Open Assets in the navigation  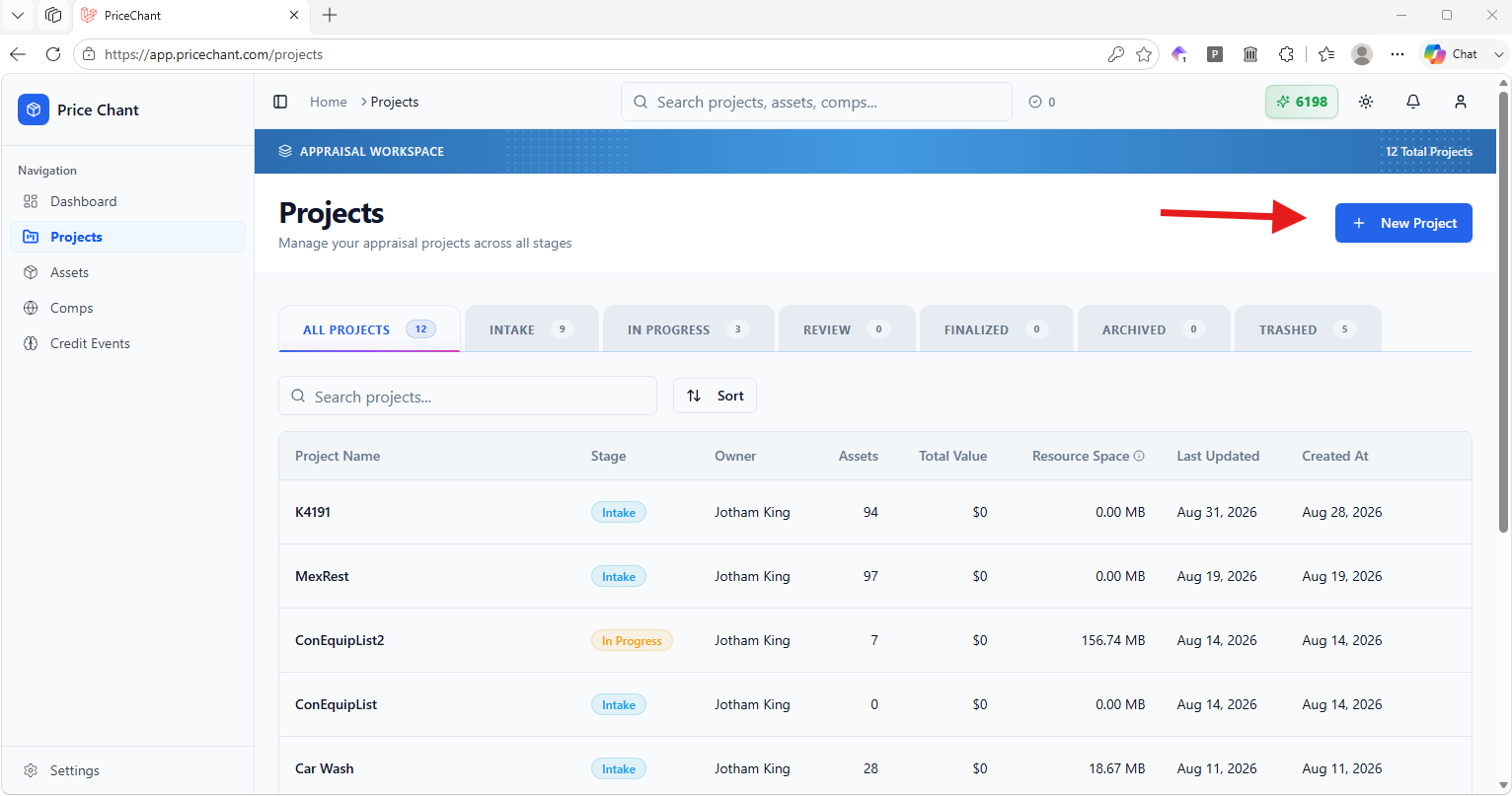coord(127,272)
